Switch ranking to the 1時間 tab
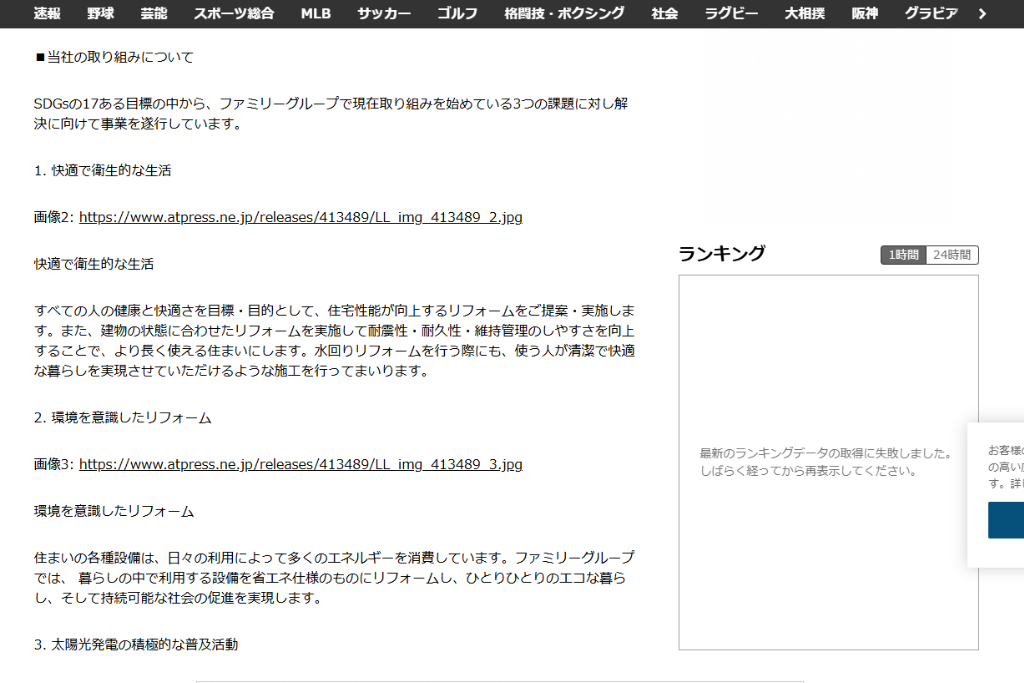Image resolution: width=1024 pixels, height=683 pixels. [x=903, y=255]
